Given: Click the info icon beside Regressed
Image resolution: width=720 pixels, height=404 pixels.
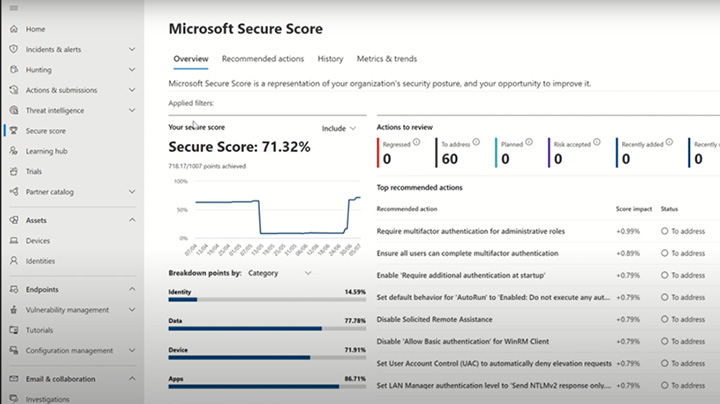Looking at the screenshot, I should pos(416,142).
